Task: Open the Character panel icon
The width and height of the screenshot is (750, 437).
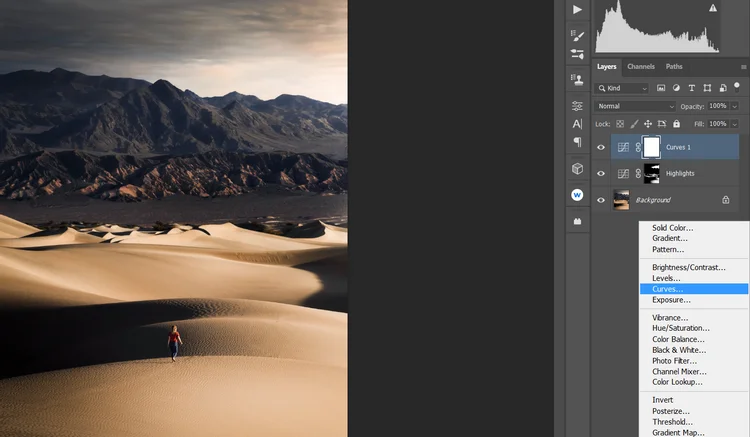Action: 577,124
